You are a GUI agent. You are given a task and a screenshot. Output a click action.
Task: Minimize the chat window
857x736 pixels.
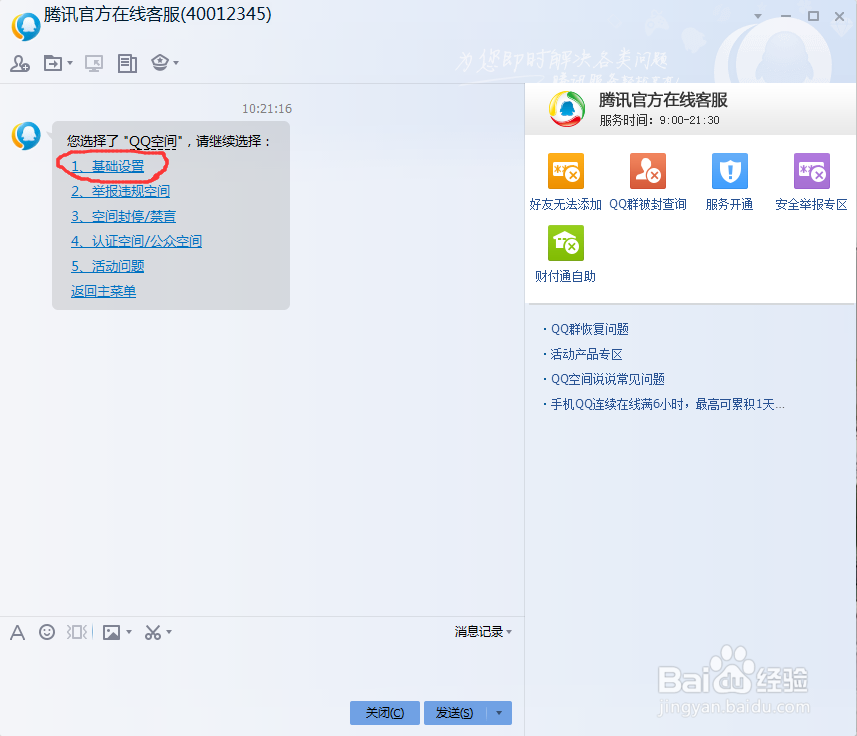(786, 16)
